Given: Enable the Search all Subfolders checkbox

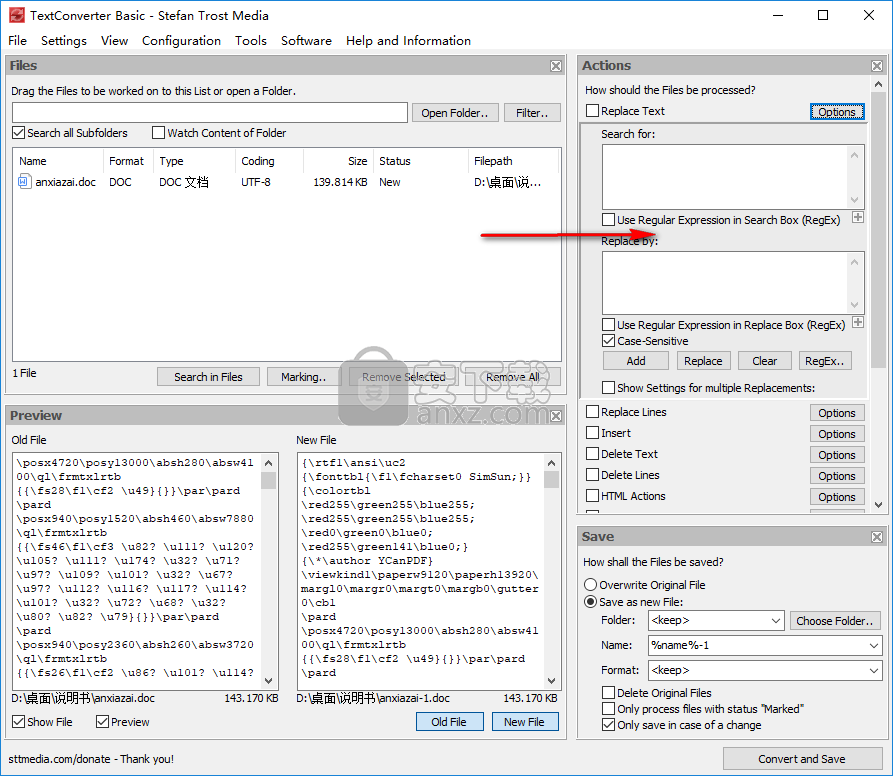Looking at the screenshot, I should click(x=19, y=133).
